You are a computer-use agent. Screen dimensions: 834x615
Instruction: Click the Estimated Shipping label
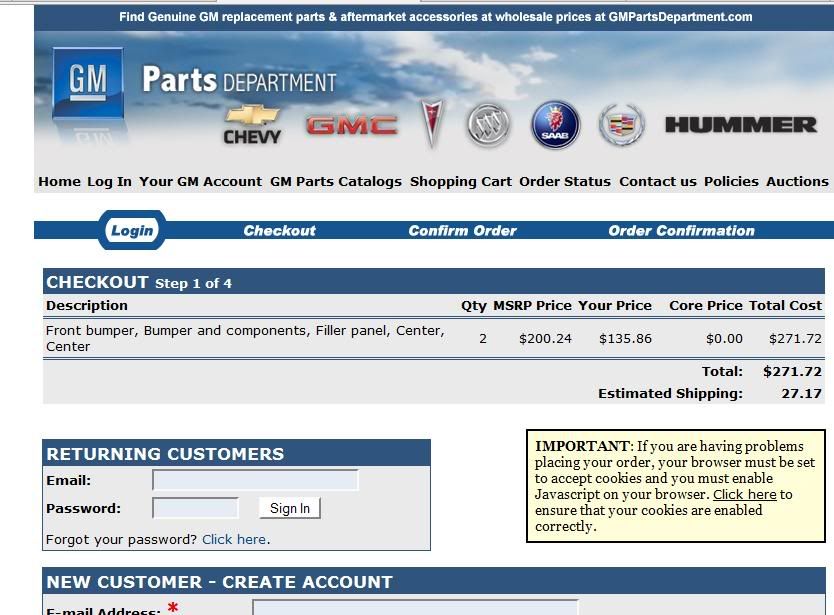(670, 394)
